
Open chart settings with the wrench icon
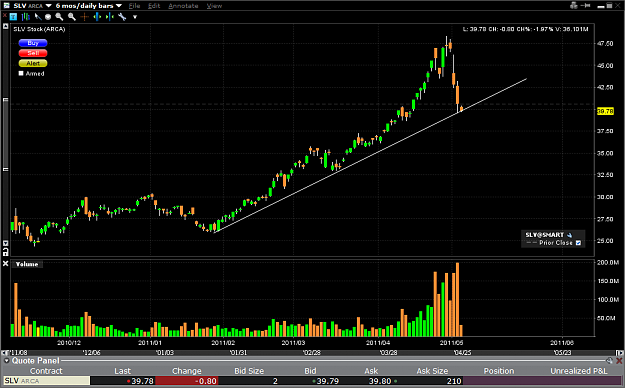[122, 17]
